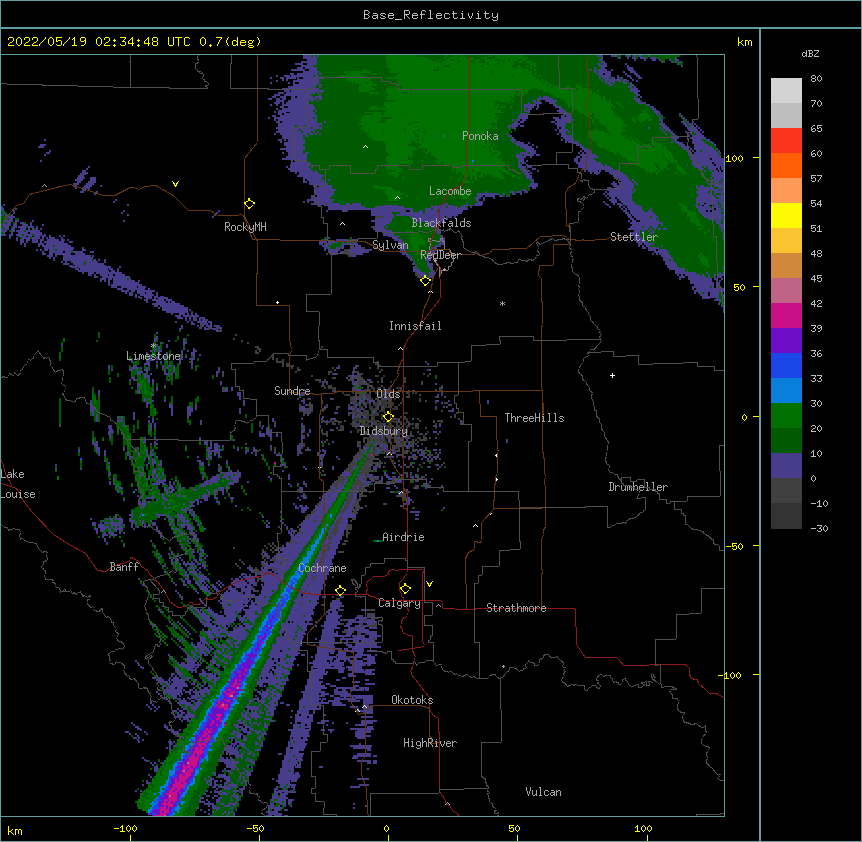Screen dimensions: 862x842
Task: Pick the yellow 51-54 dBZ legend color
Action: click(786, 215)
